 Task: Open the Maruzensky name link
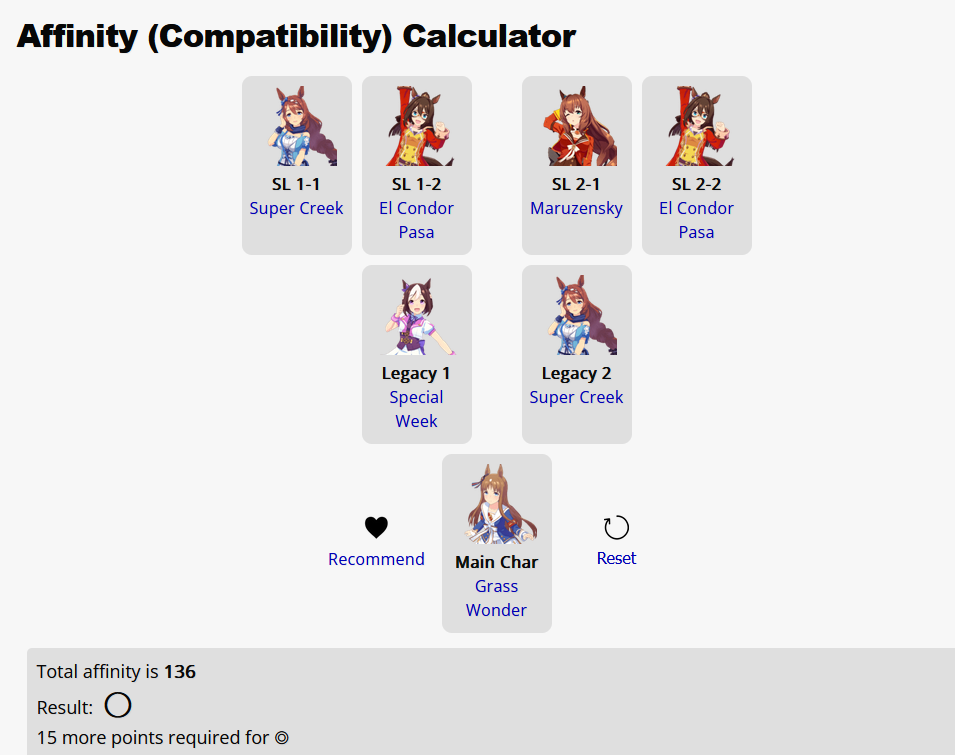click(x=576, y=208)
